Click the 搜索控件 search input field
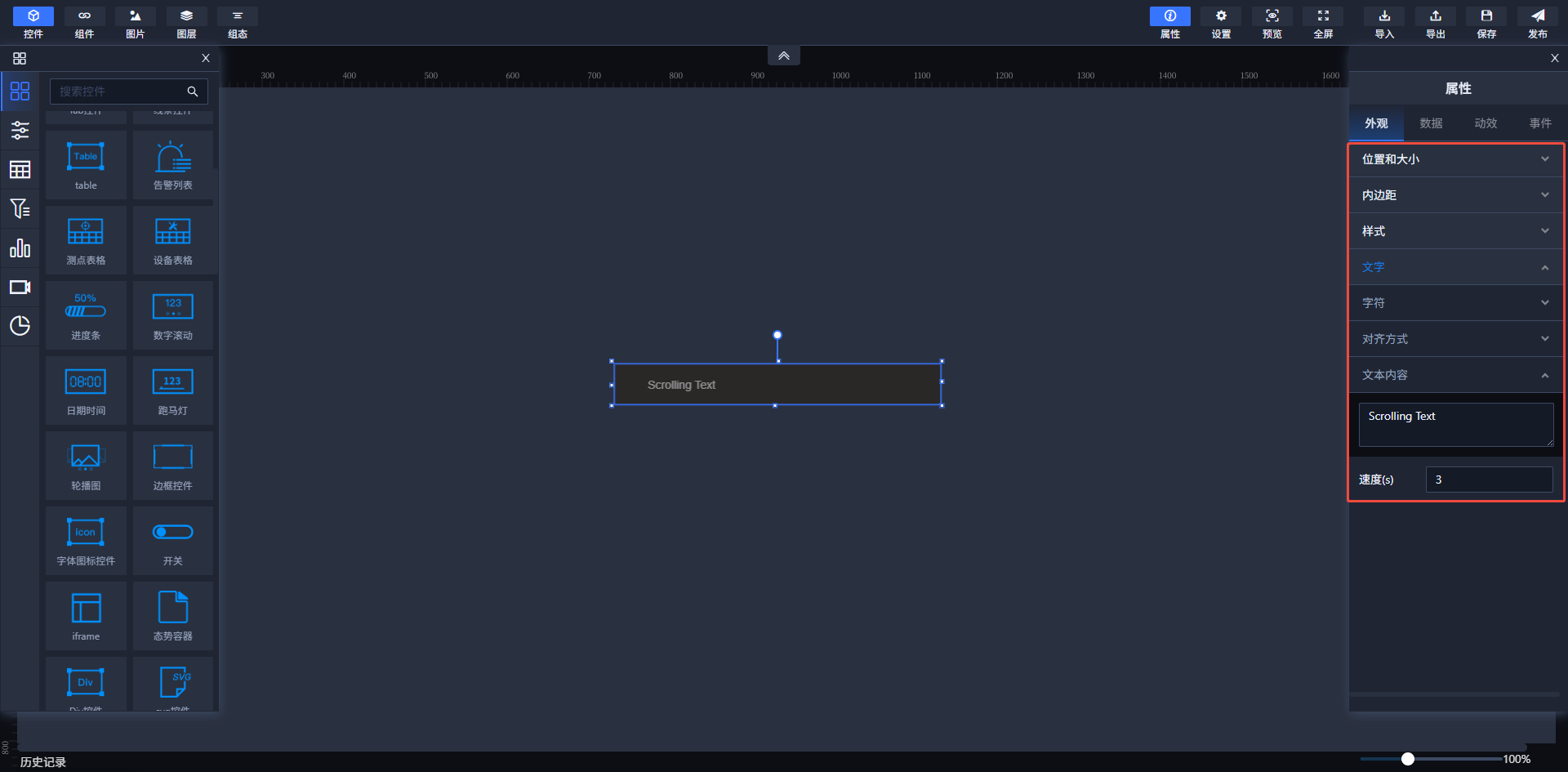Screen dimensions: 1568x772 pyautogui.click(x=128, y=91)
